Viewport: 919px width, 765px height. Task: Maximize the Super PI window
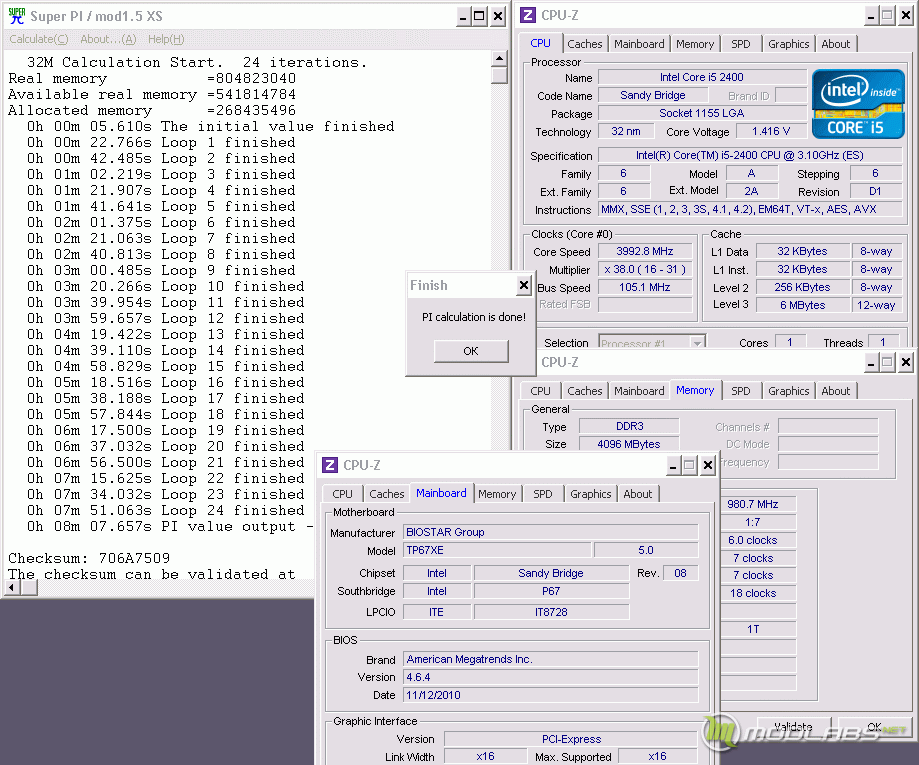479,16
